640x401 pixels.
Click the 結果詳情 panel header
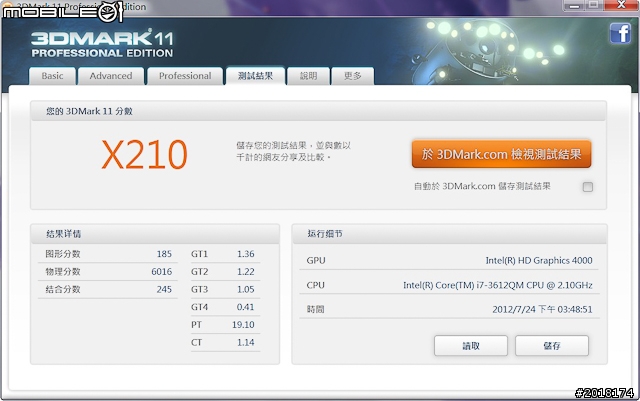click(155, 234)
